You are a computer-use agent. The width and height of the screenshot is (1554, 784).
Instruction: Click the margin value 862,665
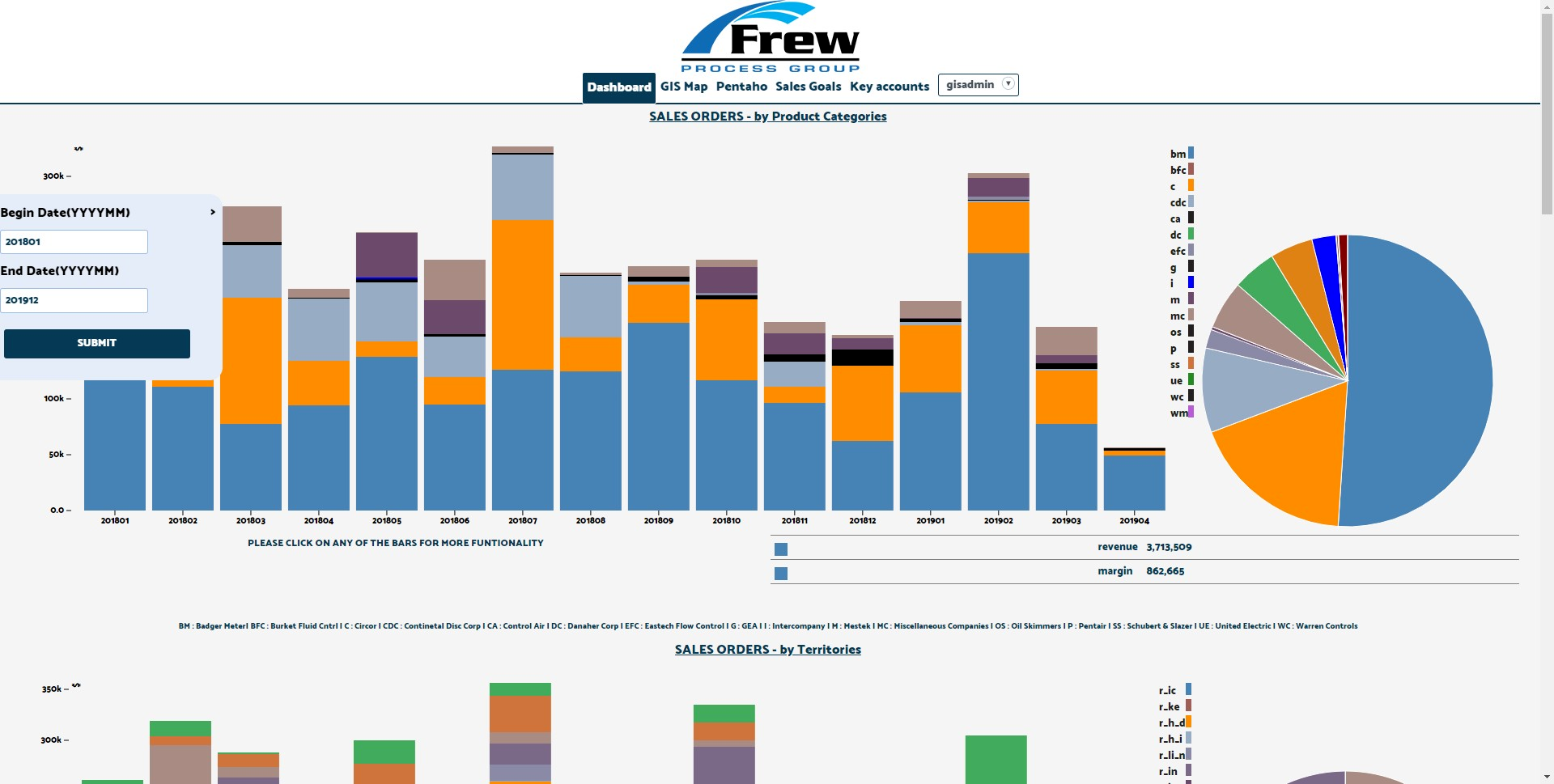(x=1165, y=571)
